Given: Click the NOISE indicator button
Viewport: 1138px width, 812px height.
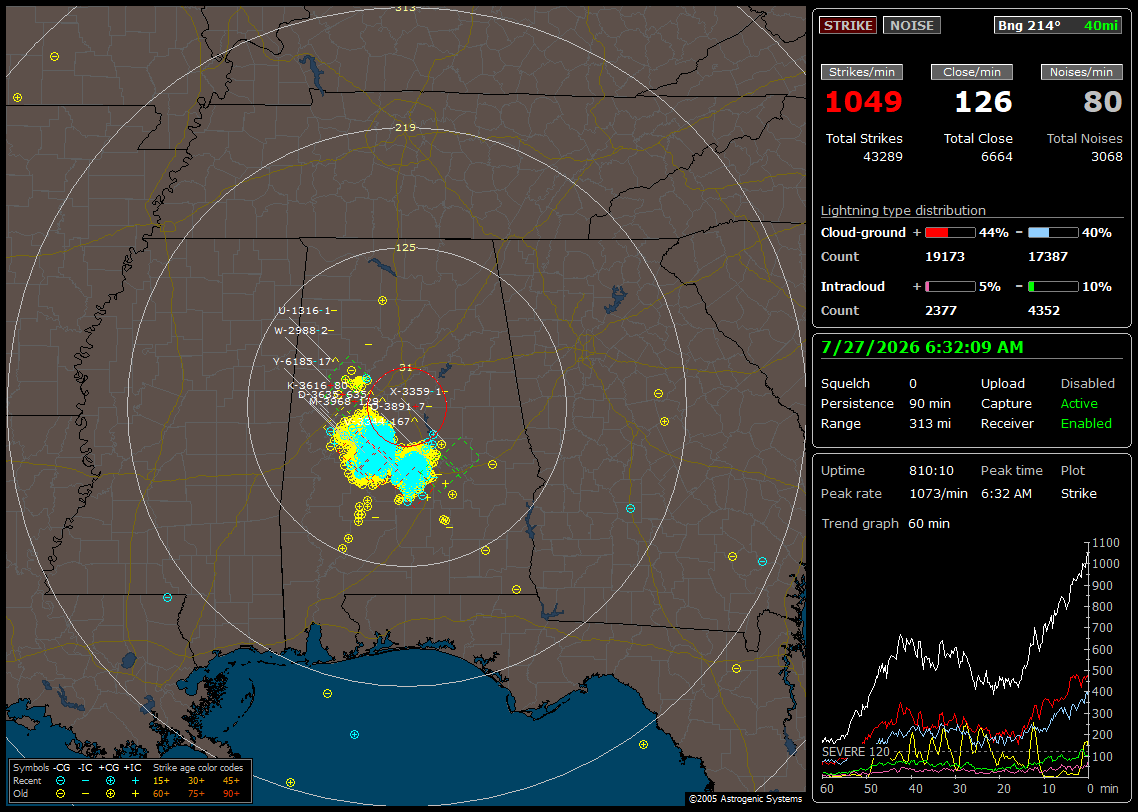Looking at the screenshot, I should point(912,25).
